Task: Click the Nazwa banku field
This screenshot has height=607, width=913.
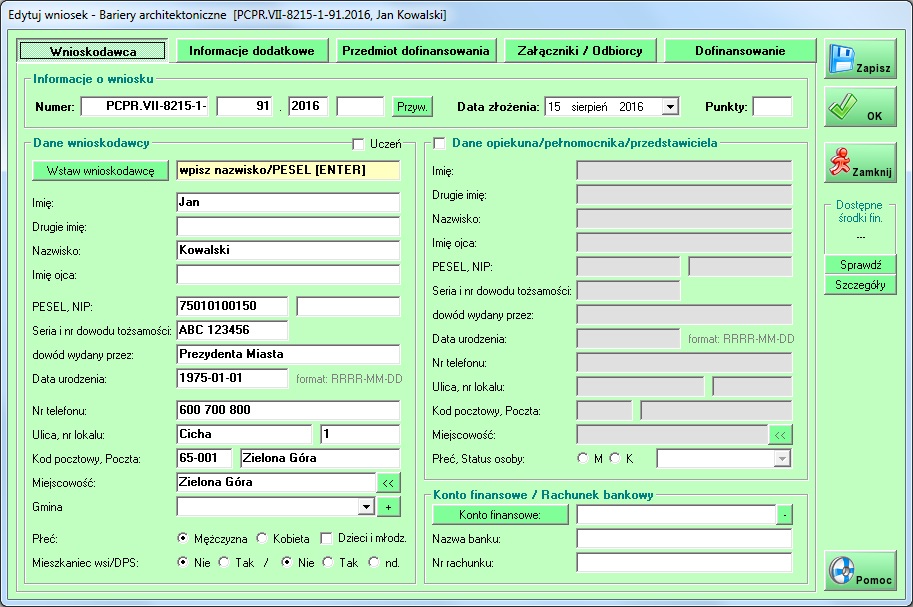Action: [x=684, y=539]
